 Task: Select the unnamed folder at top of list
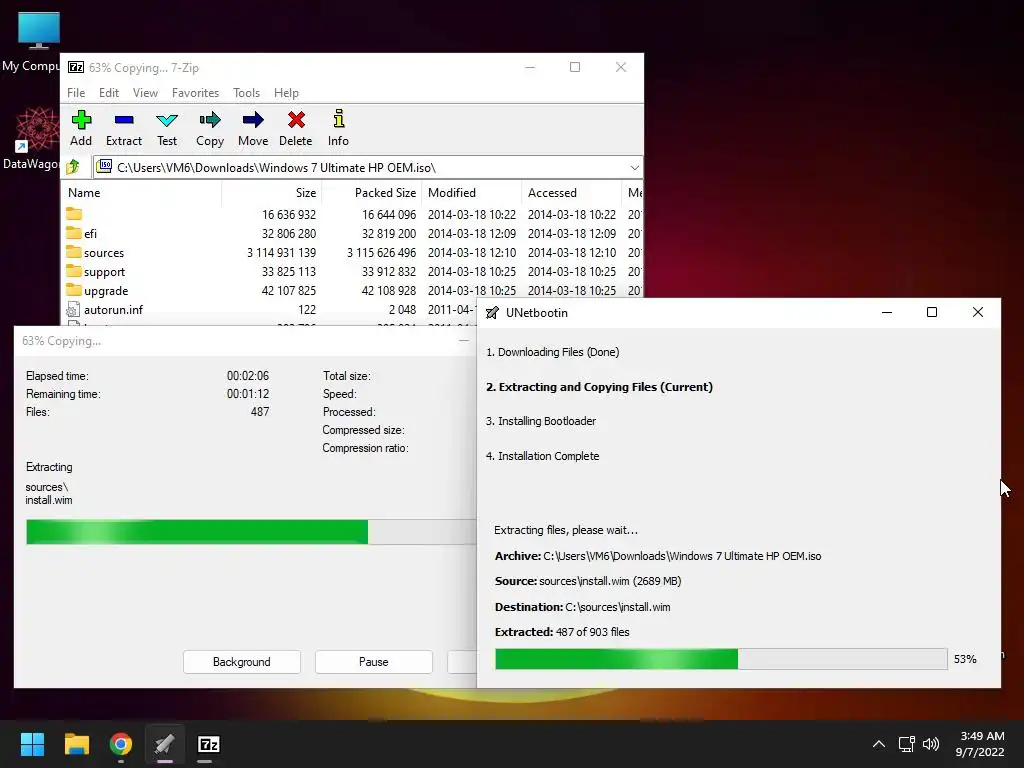pos(74,214)
